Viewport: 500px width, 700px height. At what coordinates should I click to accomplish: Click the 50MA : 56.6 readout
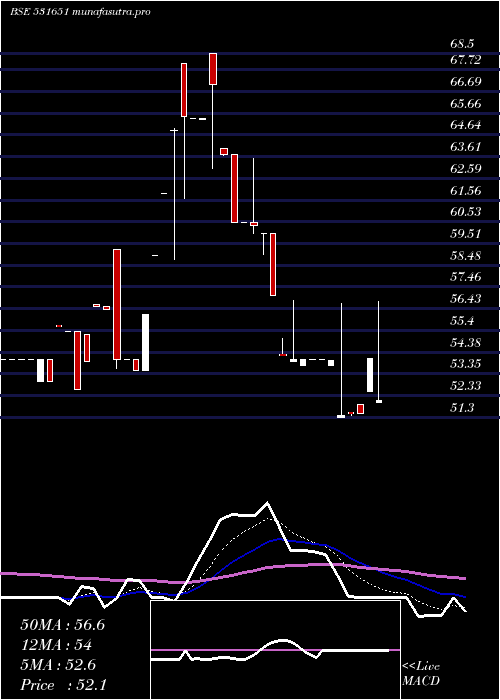[x=62, y=625]
